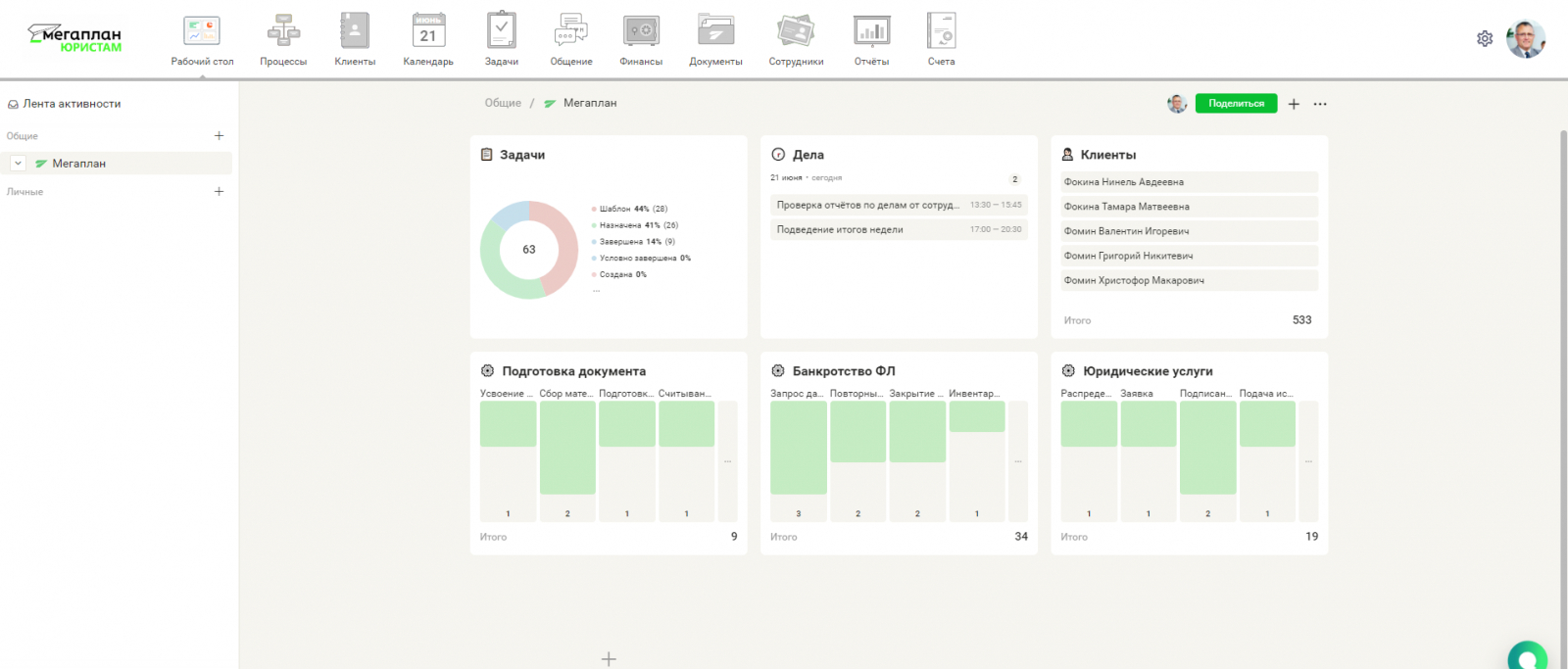This screenshot has height=669, width=1568.
Task: Open the Employees (Сотрудники) icon
Action: pos(796,31)
